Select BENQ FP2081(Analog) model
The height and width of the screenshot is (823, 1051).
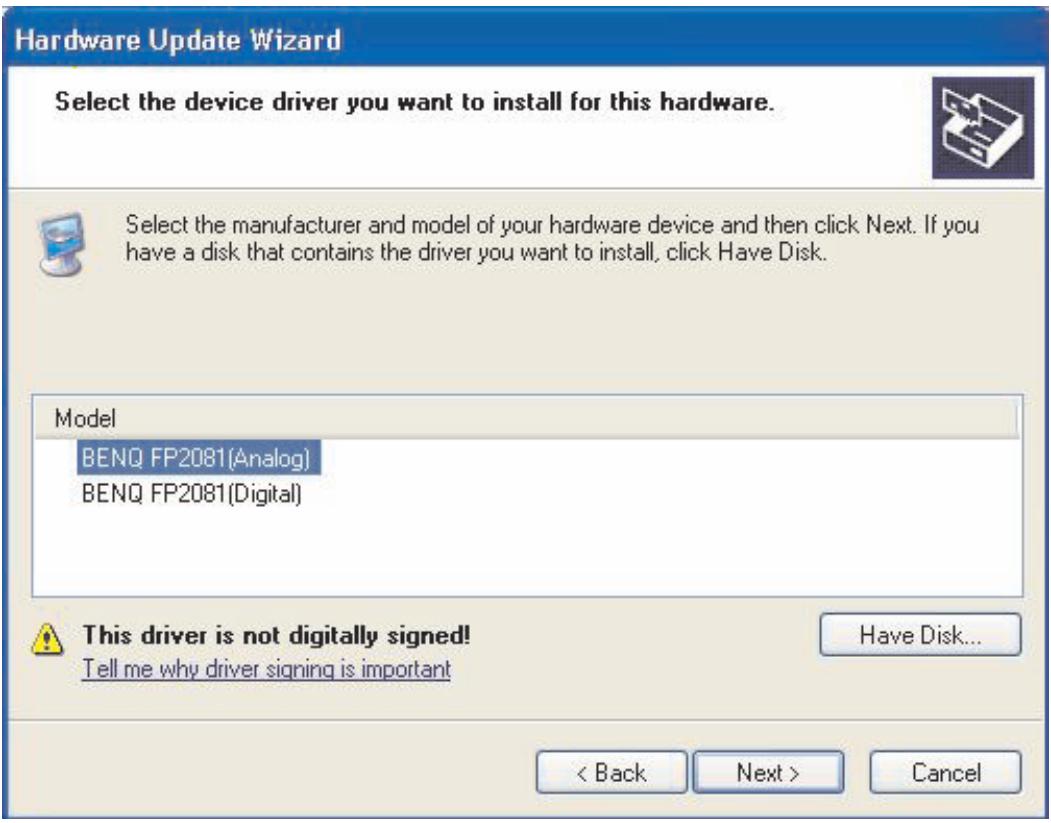199,458
